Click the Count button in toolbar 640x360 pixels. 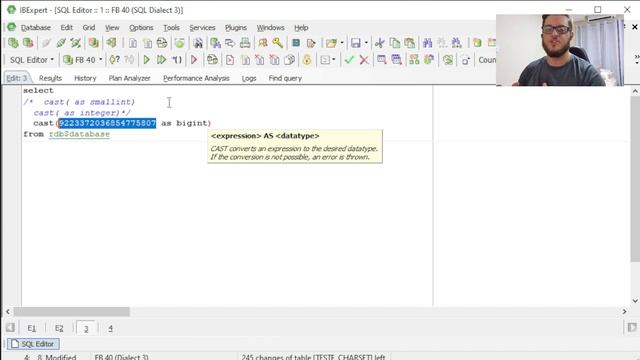coord(487,60)
